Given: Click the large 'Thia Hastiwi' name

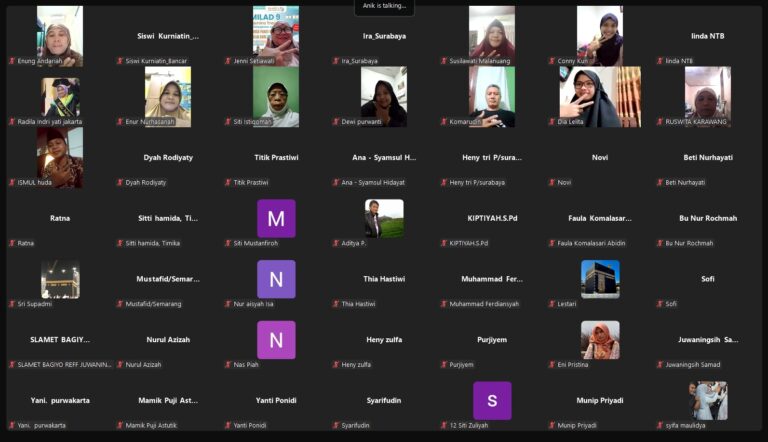Looking at the screenshot, I should click(384, 279).
